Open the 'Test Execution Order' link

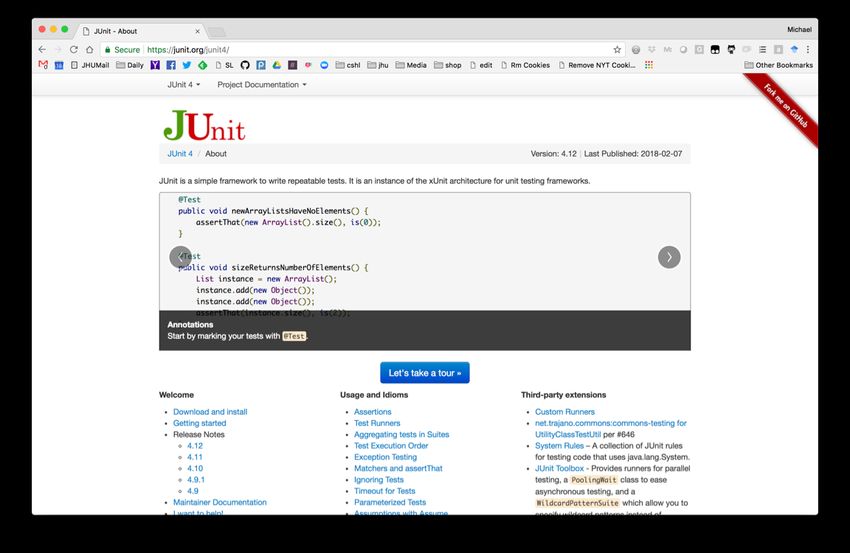(391, 446)
